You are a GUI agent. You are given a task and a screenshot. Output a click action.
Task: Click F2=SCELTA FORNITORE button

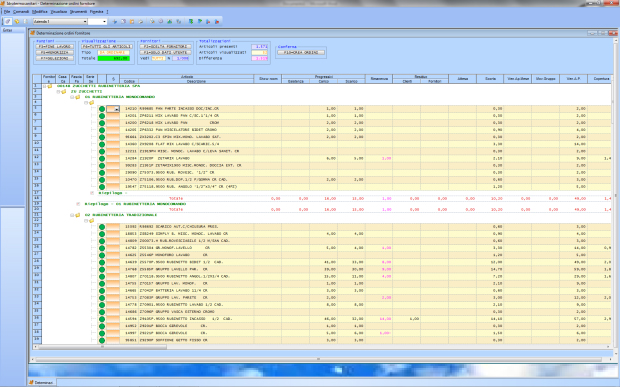click(x=165, y=47)
